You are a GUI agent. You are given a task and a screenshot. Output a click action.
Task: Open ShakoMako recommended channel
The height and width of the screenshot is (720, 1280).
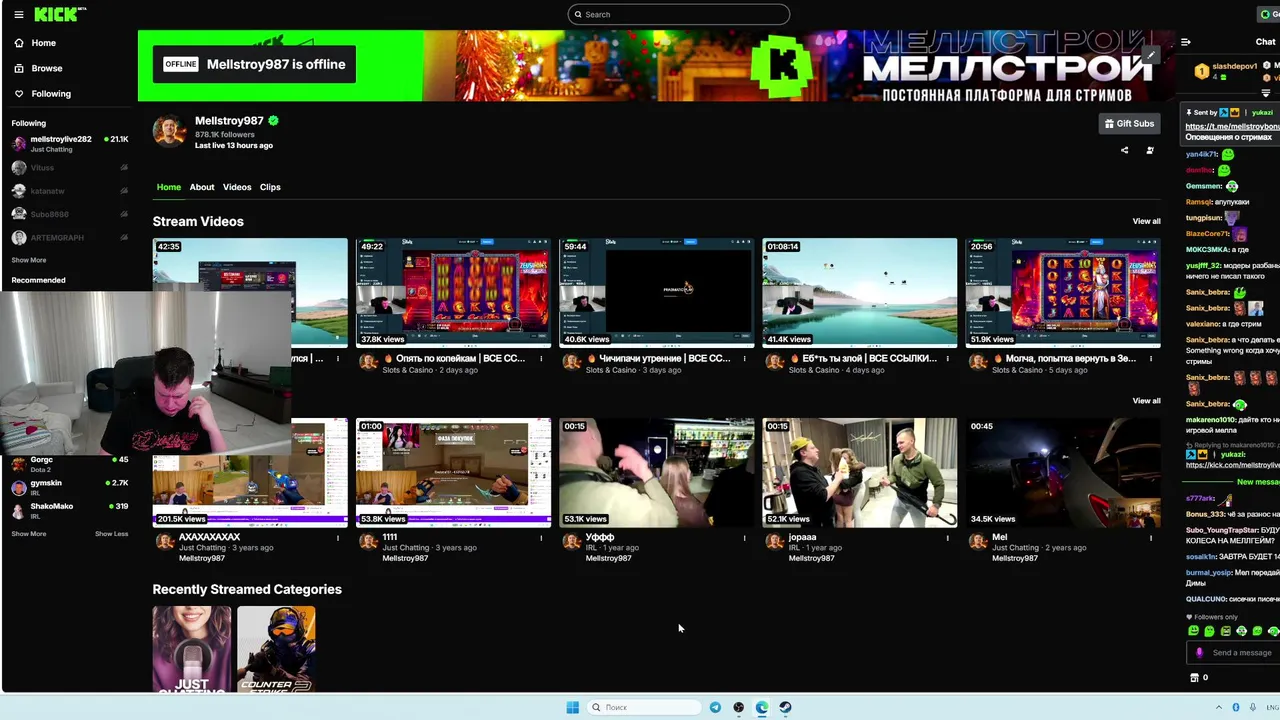click(69, 510)
